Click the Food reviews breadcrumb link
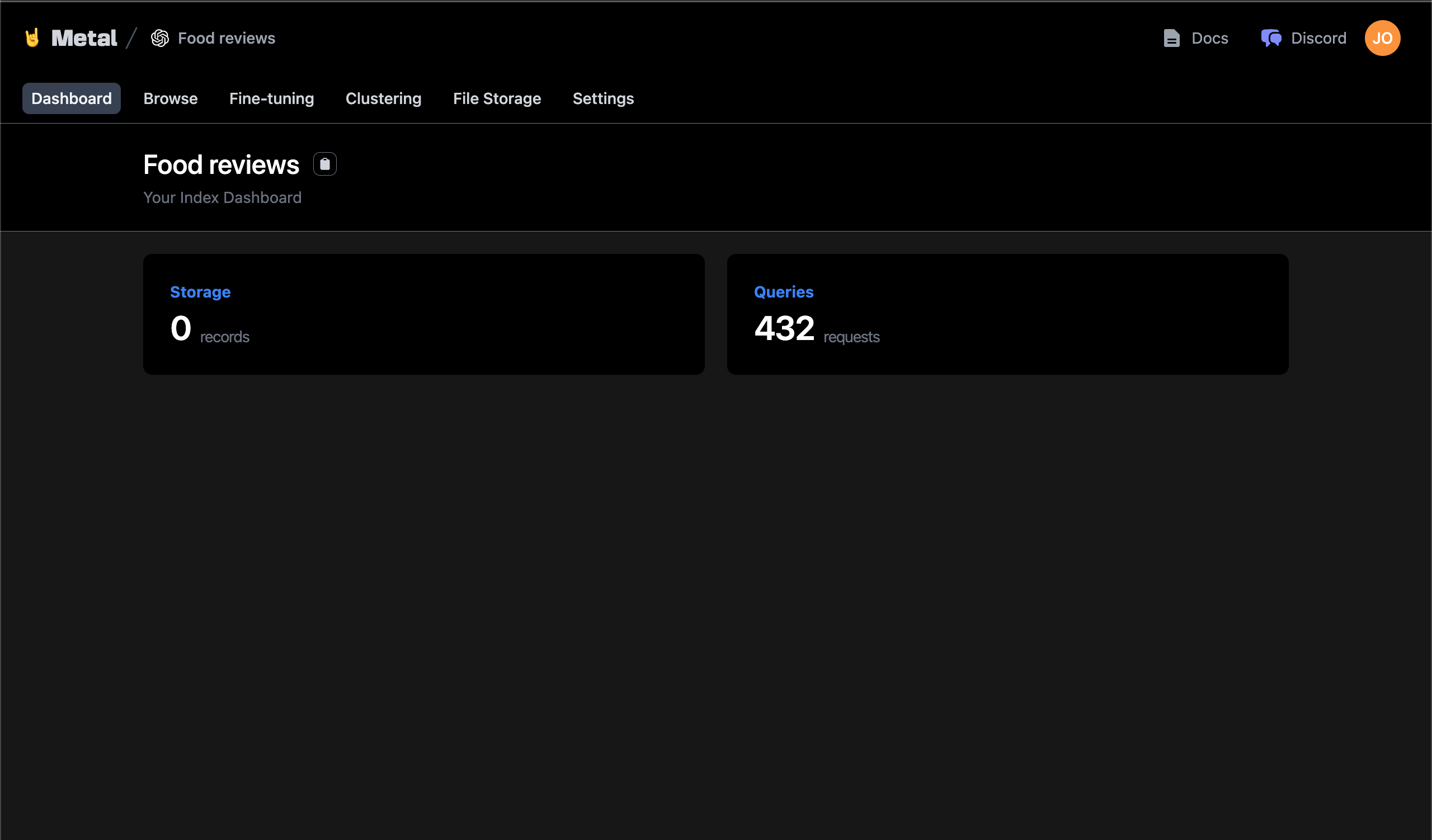The width and height of the screenshot is (1432, 840). coord(226,37)
